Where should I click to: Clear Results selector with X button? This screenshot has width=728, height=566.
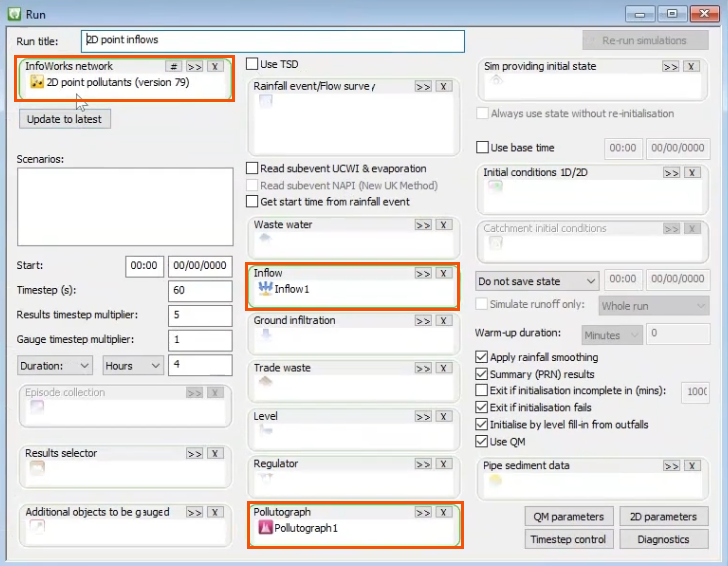tap(215, 454)
